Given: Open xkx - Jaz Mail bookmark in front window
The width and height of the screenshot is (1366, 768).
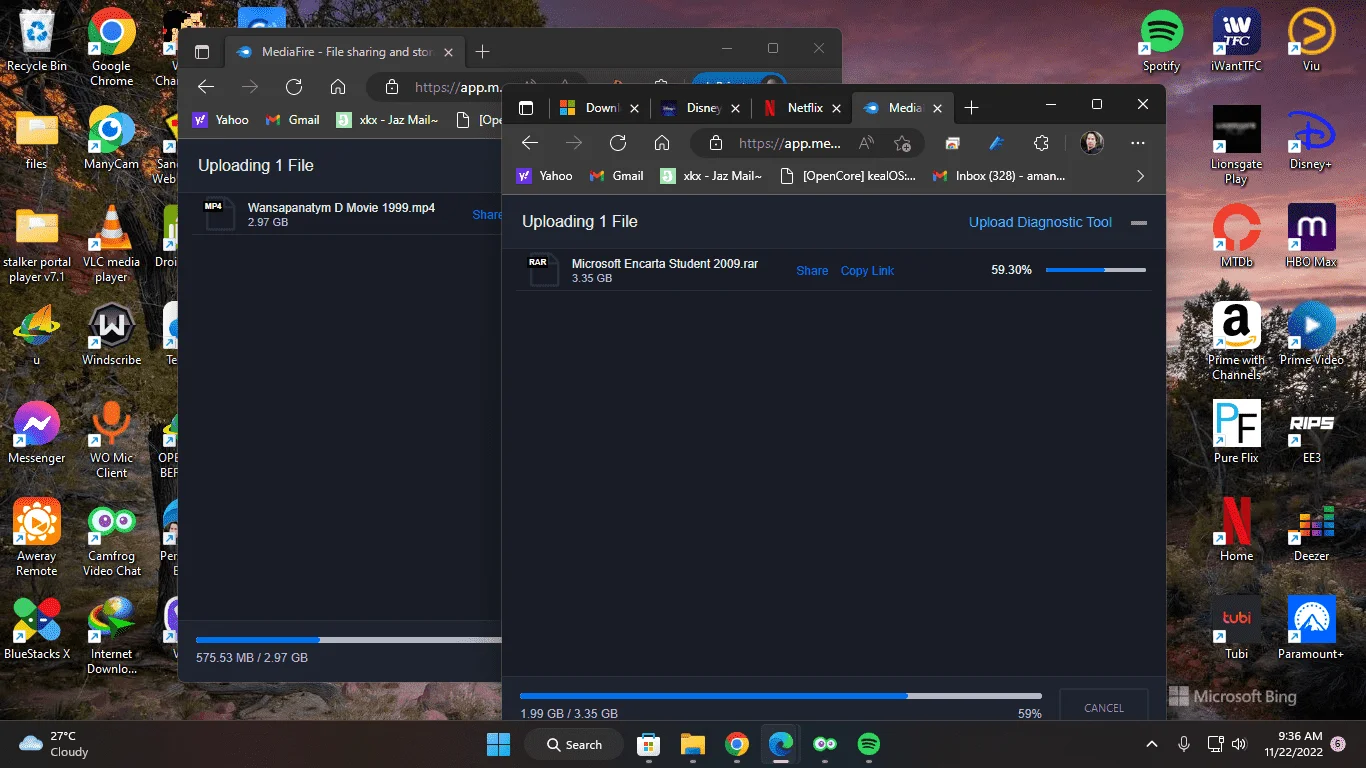Looking at the screenshot, I should [x=711, y=176].
